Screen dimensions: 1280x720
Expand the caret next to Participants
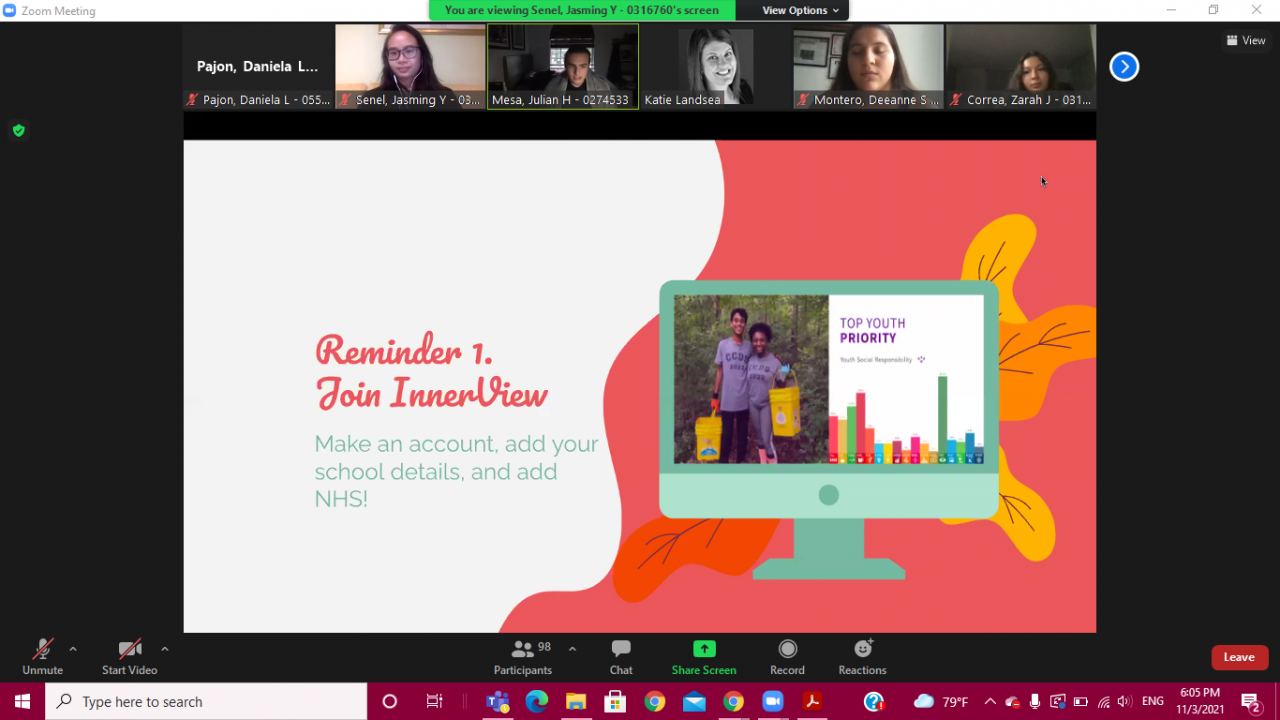572,649
